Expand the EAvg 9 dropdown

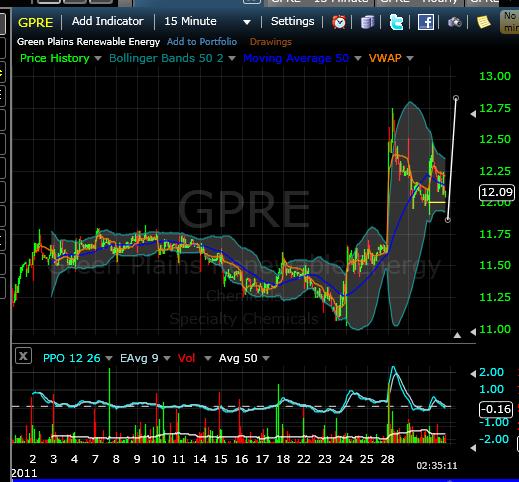click(x=167, y=358)
